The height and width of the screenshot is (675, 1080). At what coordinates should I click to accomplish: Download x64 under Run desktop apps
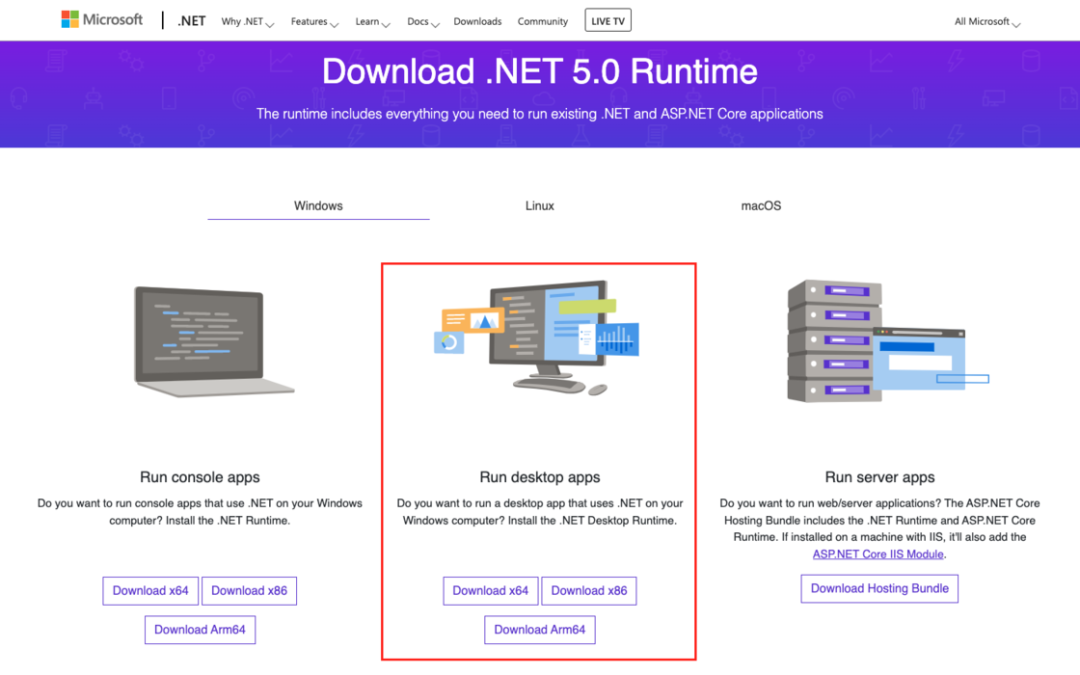pos(490,591)
